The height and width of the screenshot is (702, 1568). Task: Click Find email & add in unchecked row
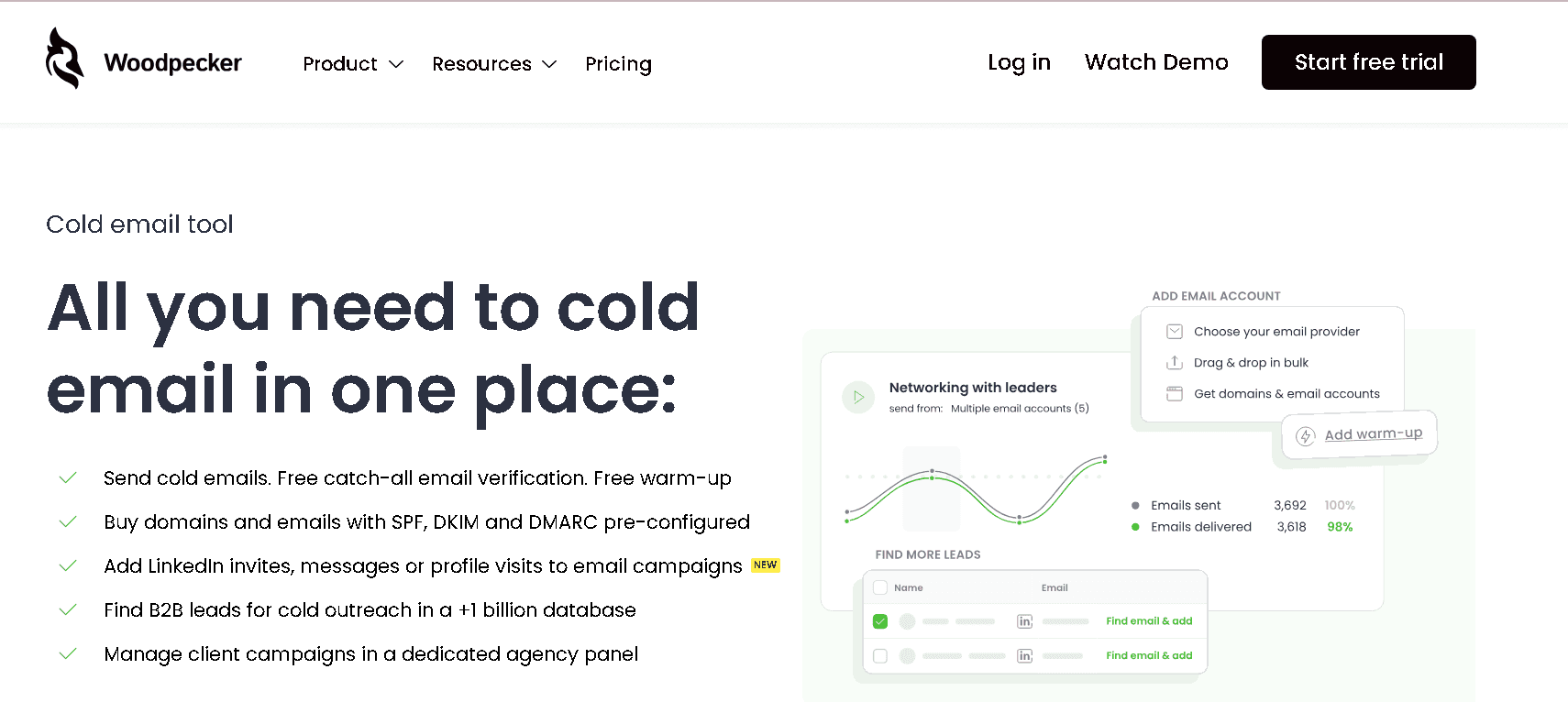[1149, 656]
